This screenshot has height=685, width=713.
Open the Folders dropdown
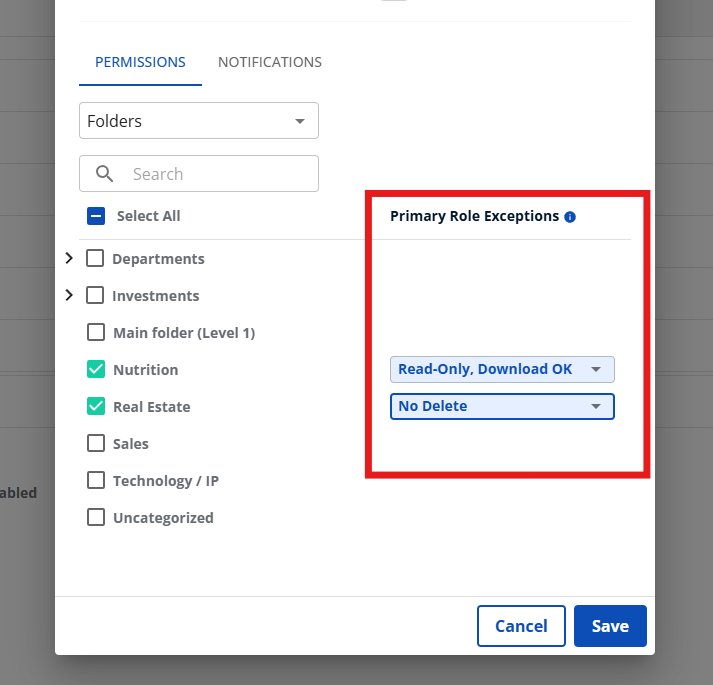click(x=198, y=121)
